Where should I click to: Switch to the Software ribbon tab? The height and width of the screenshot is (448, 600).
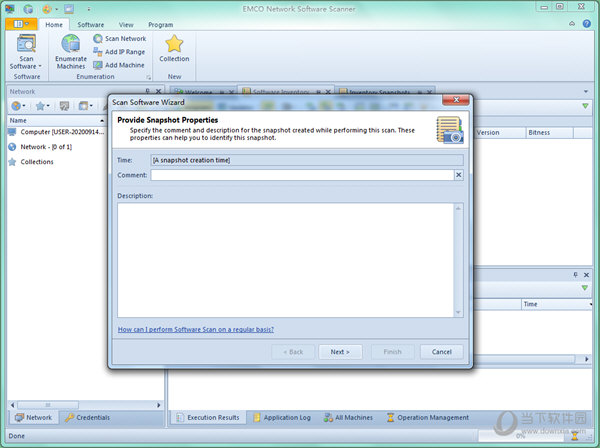pos(91,24)
